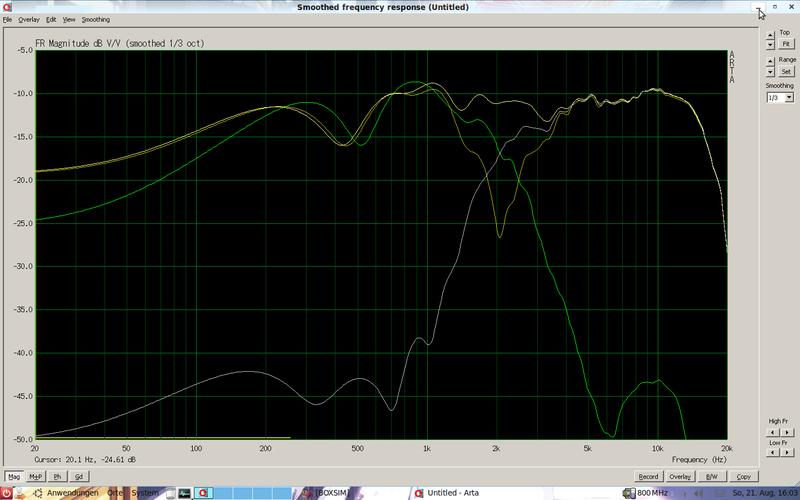Switch to Untitled - Arta taskbar window
Screen dimensions: 800x500
[453, 493]
